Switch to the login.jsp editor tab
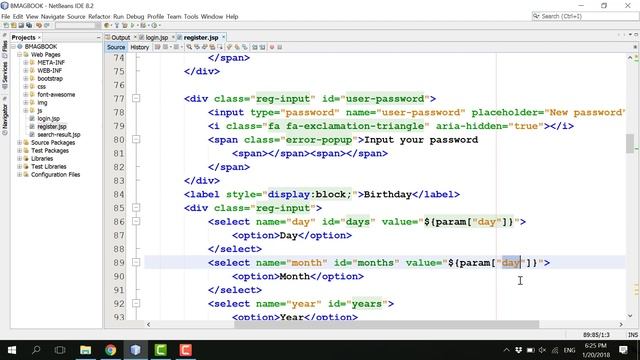This screenshot has height=360, width=640. click(157, 37)
